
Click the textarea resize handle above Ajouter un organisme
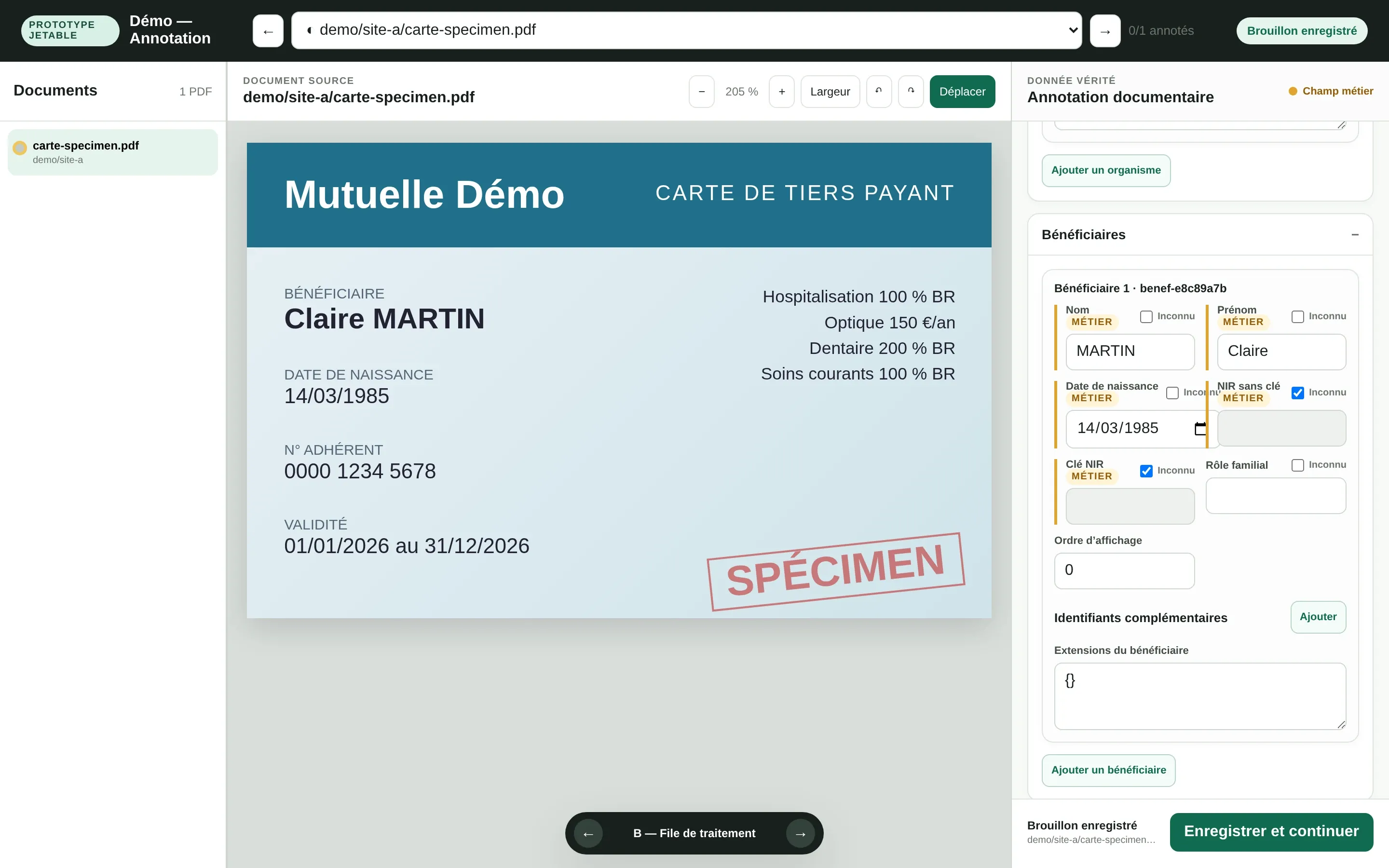(1341, 124)
